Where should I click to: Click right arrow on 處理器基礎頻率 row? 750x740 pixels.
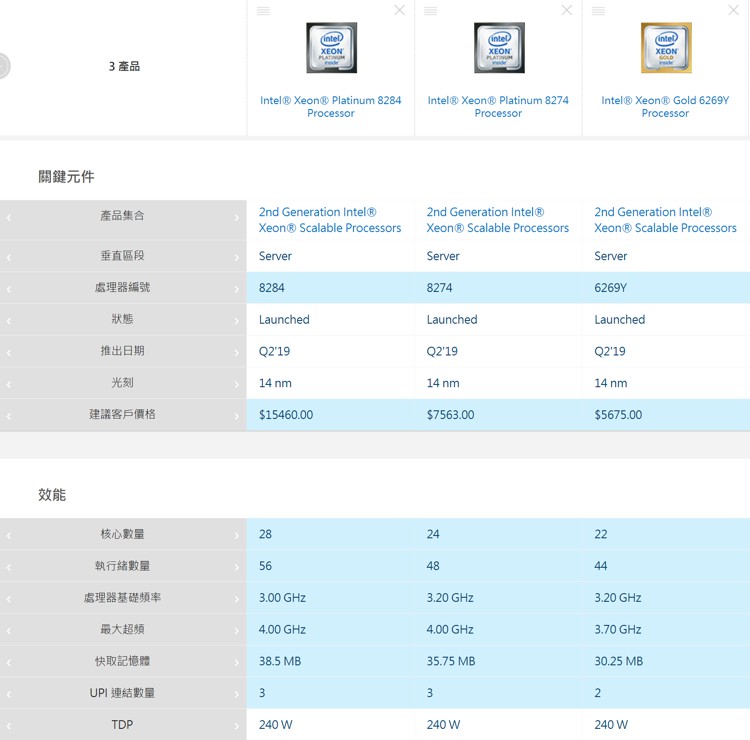(x=237, y=599)
